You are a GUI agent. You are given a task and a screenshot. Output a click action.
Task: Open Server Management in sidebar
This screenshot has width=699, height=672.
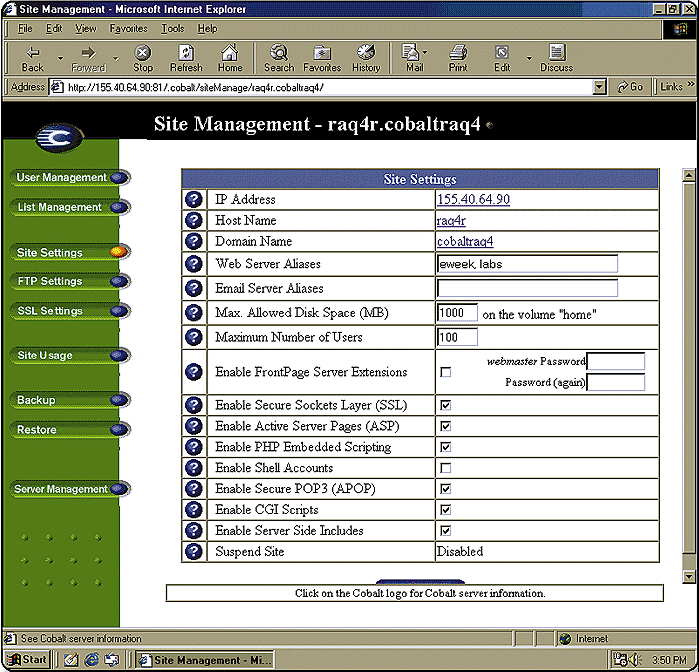[70, 489]
